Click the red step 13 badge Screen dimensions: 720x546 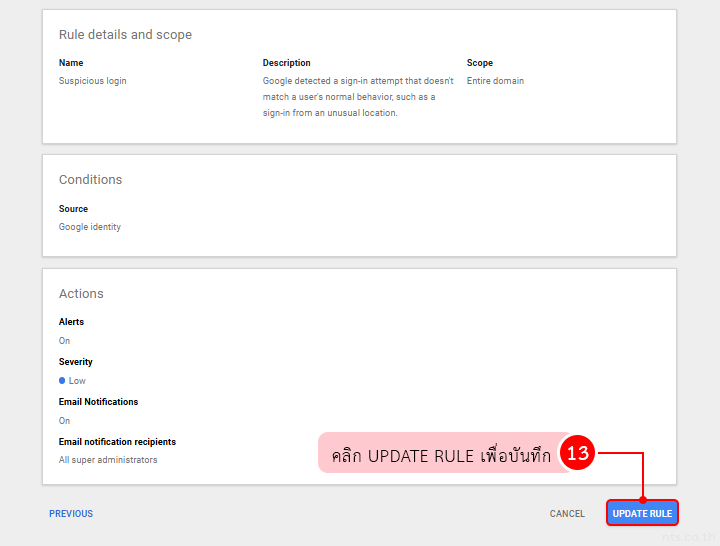[578, 454]
